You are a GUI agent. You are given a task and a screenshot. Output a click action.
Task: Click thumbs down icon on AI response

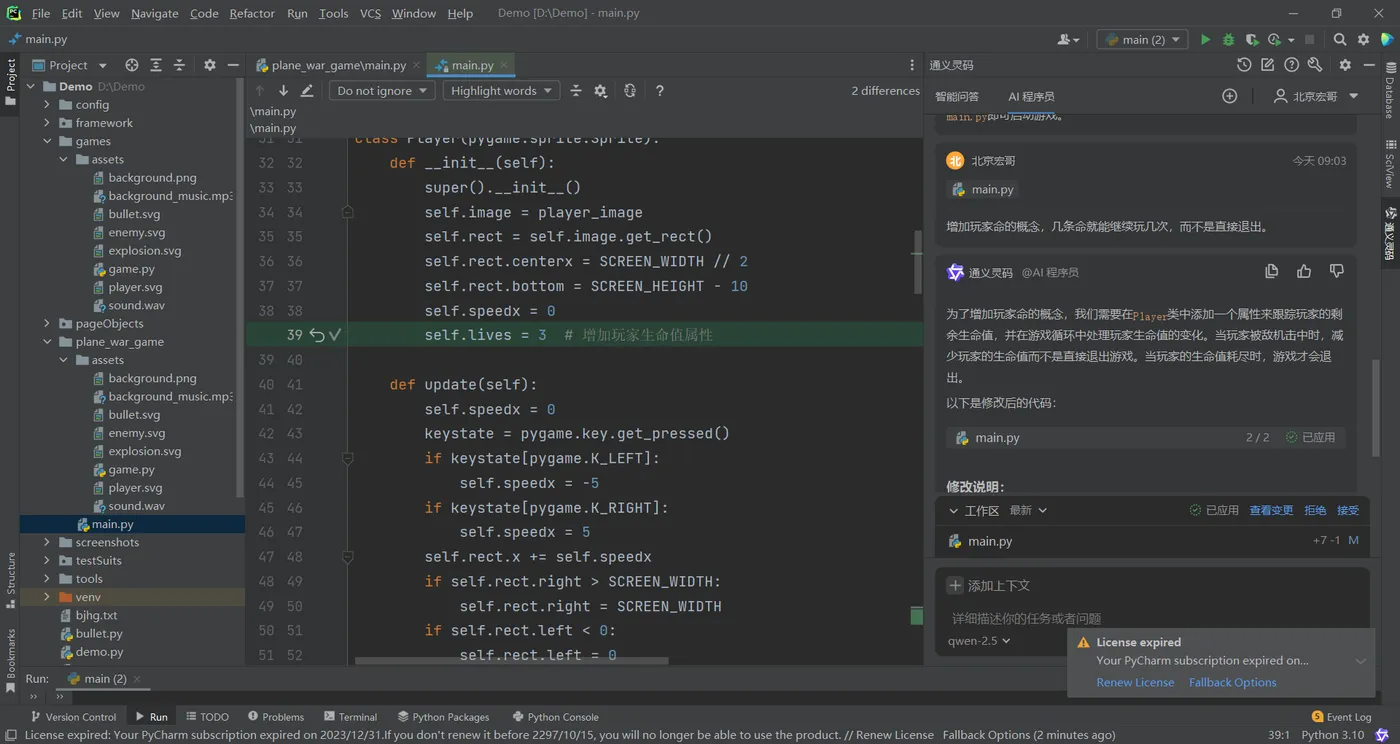coord(1337,271)
